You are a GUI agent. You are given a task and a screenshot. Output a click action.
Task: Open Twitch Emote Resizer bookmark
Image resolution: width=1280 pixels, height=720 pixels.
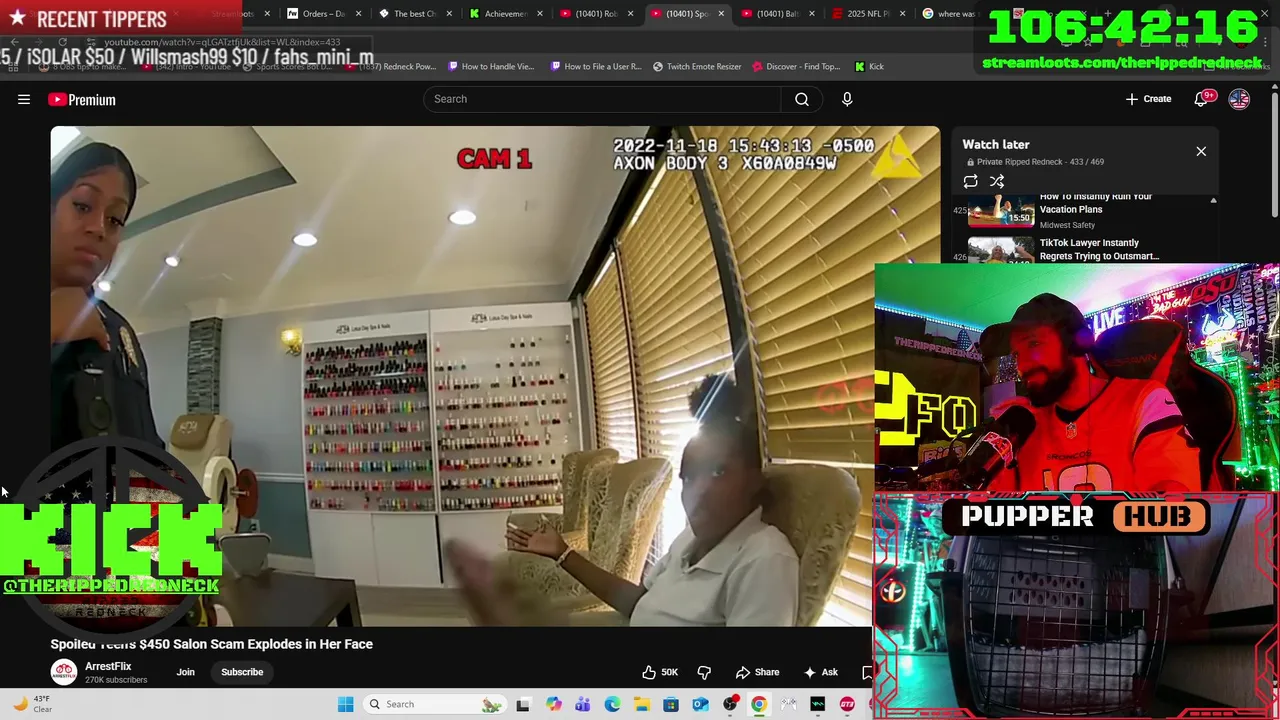[x=697, y=67]
